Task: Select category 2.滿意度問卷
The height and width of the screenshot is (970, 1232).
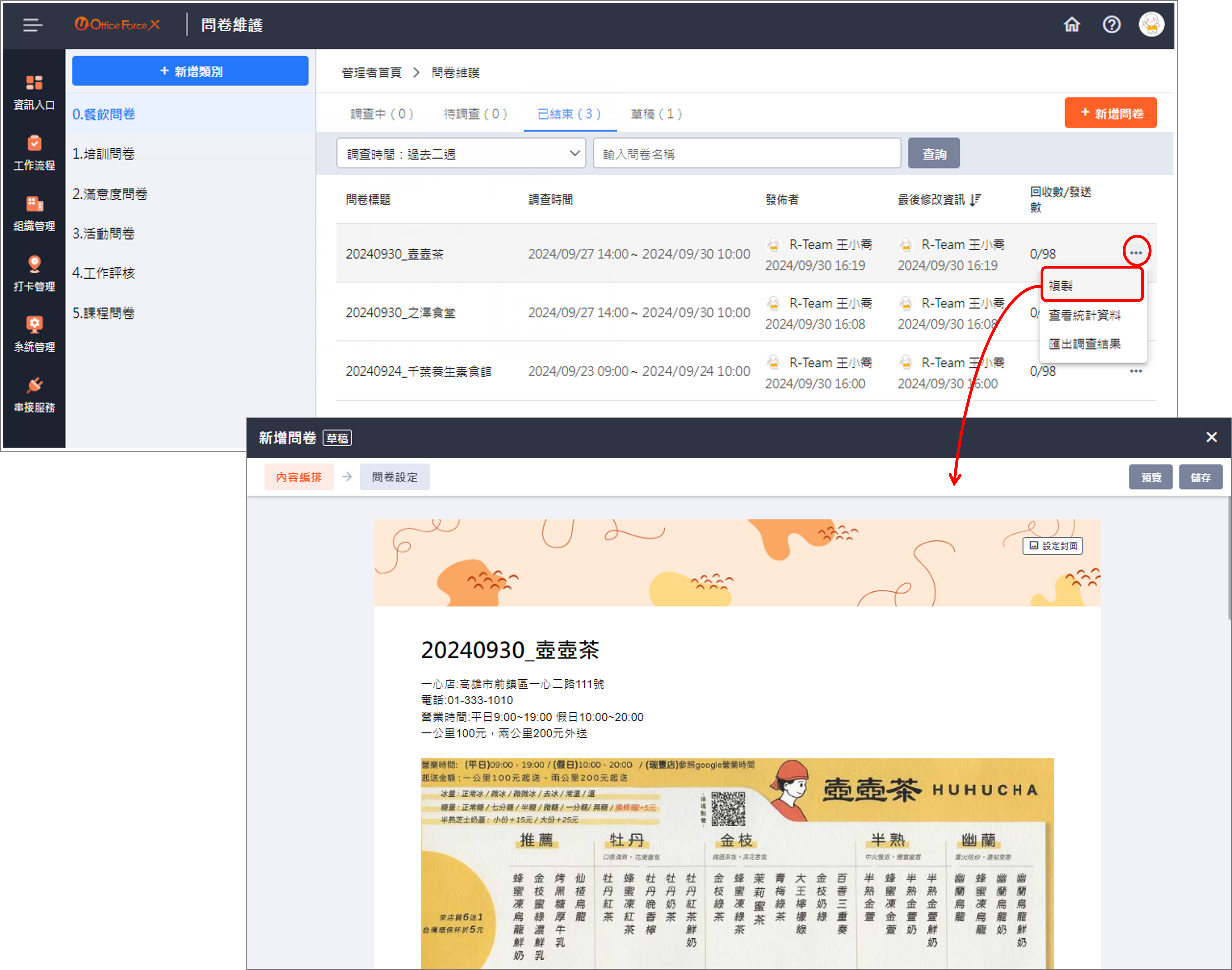Action: [x=190, y=194]
